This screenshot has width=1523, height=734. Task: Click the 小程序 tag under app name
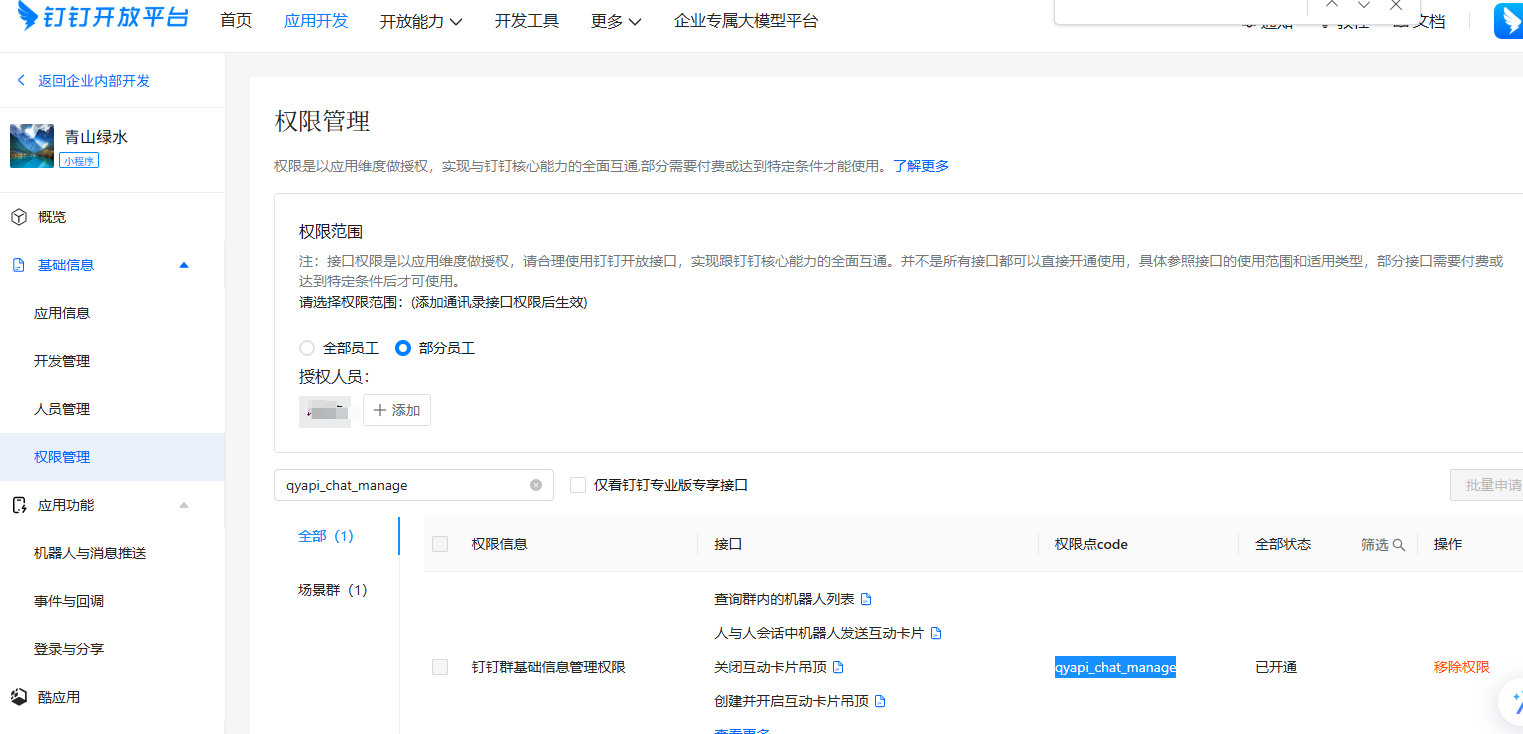point(79,160)
